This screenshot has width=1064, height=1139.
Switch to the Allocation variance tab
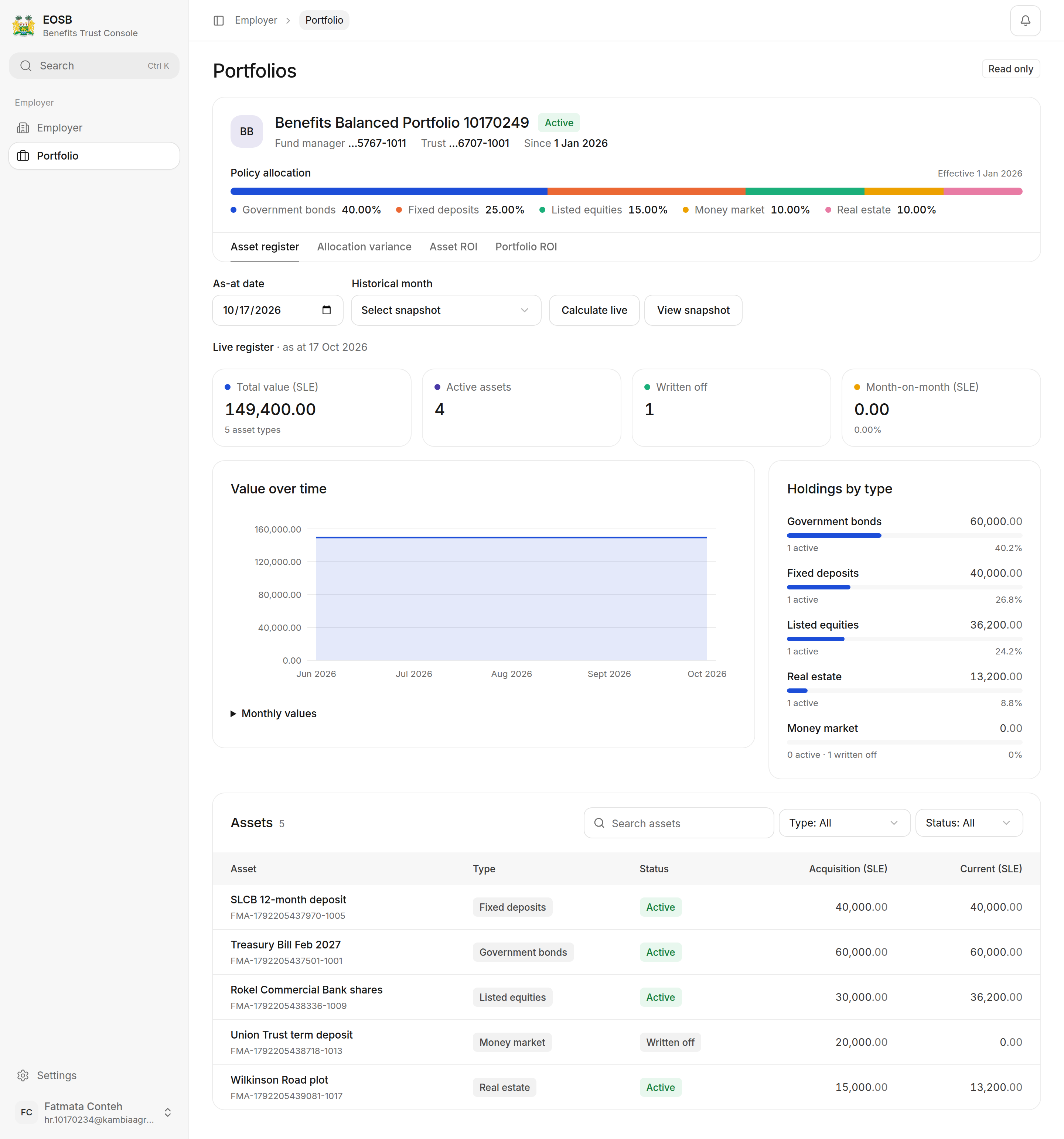click(364, 247)
